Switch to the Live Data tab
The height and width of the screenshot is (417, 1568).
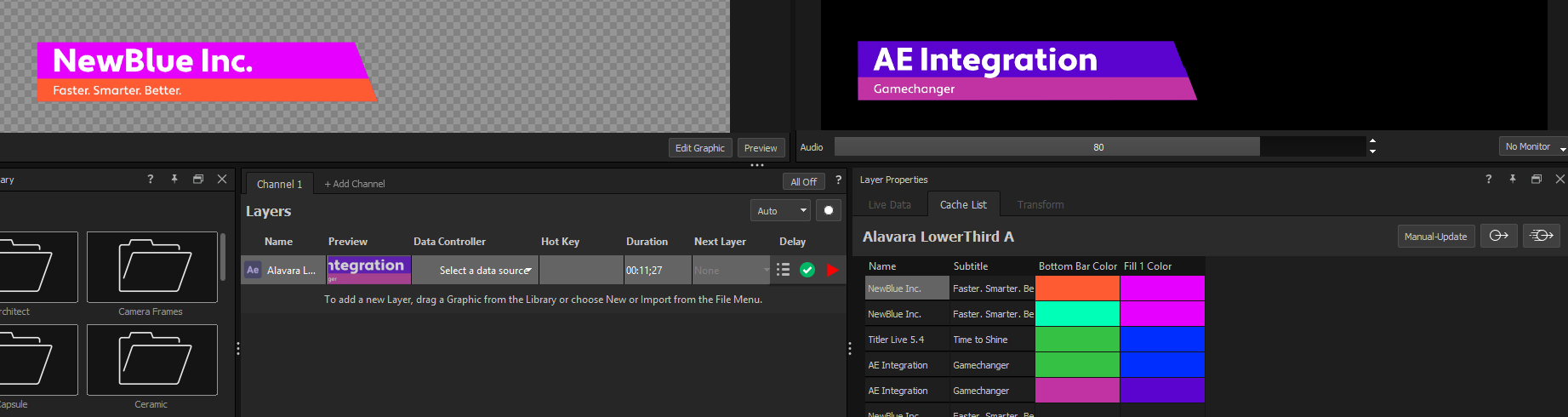coord(889,204)
